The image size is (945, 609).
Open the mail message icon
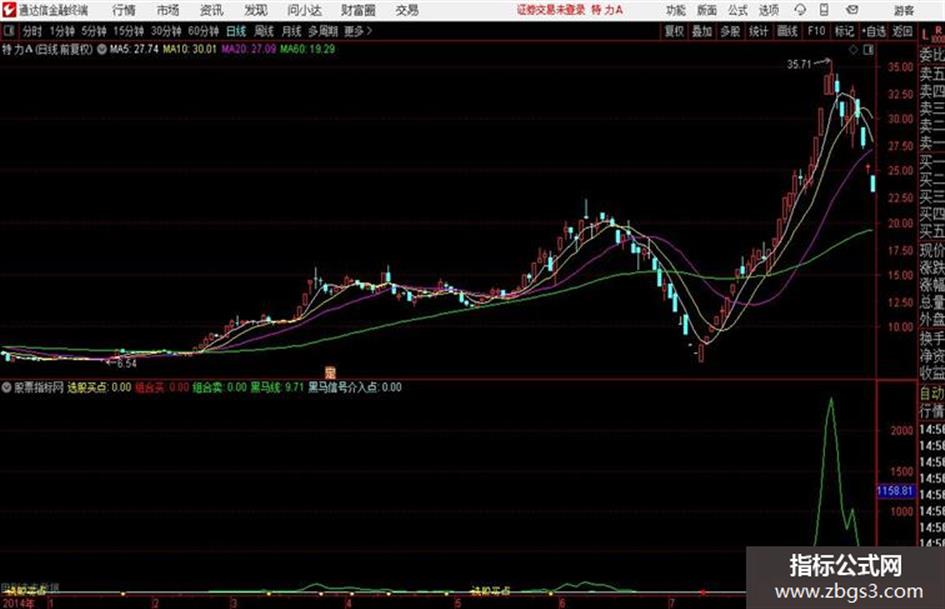[852, 10]
